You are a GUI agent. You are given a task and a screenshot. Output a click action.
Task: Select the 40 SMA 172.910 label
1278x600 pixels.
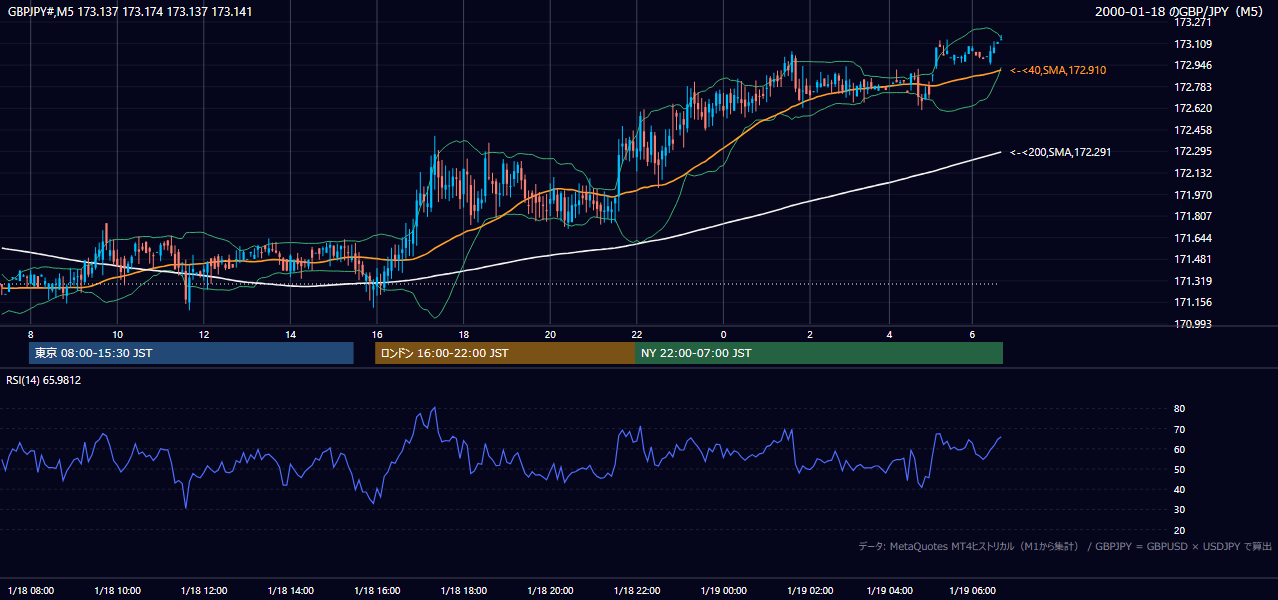coord(1058,71)
